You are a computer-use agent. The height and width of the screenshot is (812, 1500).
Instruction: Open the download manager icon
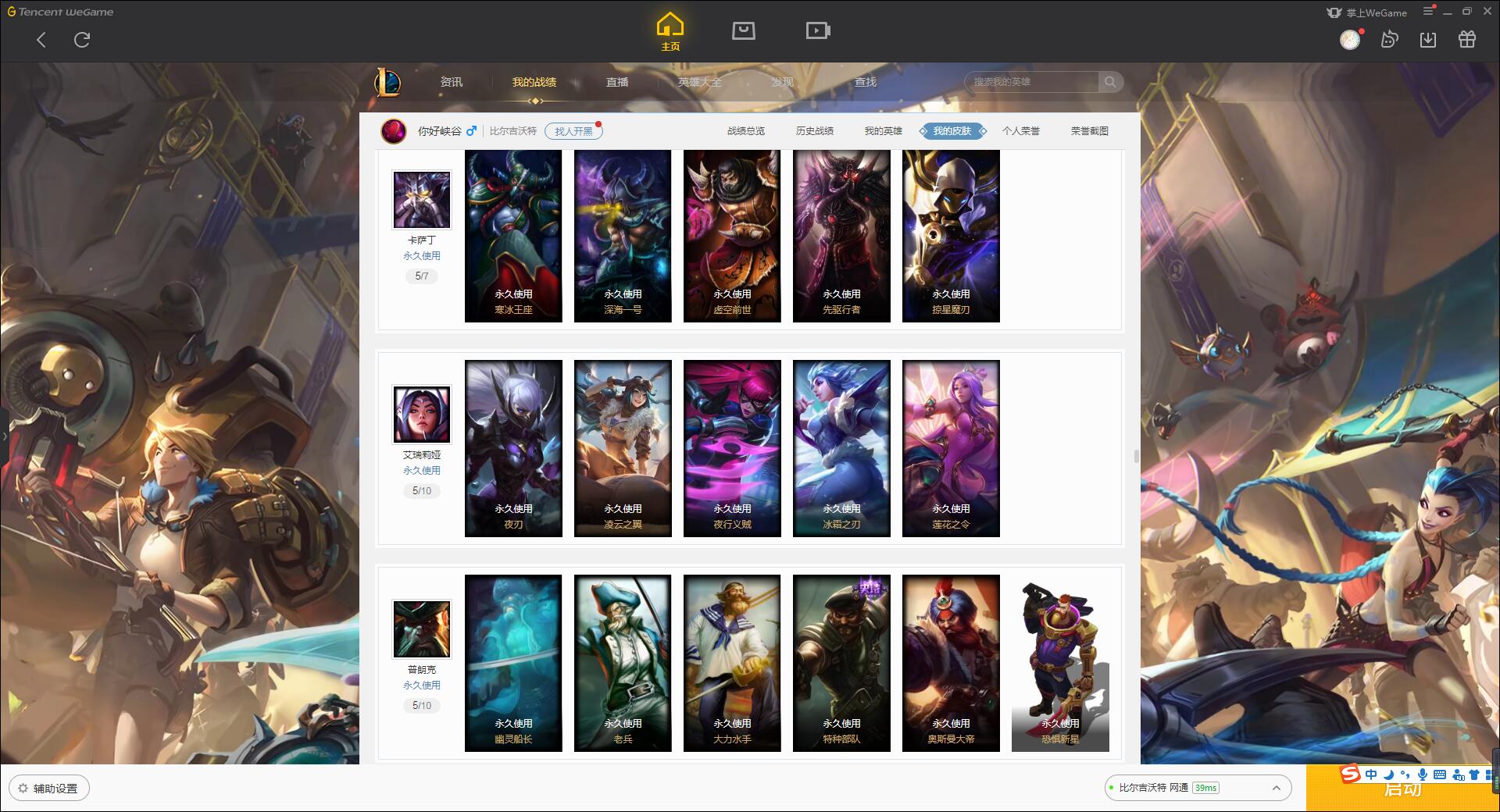(x=1428, y=40)
